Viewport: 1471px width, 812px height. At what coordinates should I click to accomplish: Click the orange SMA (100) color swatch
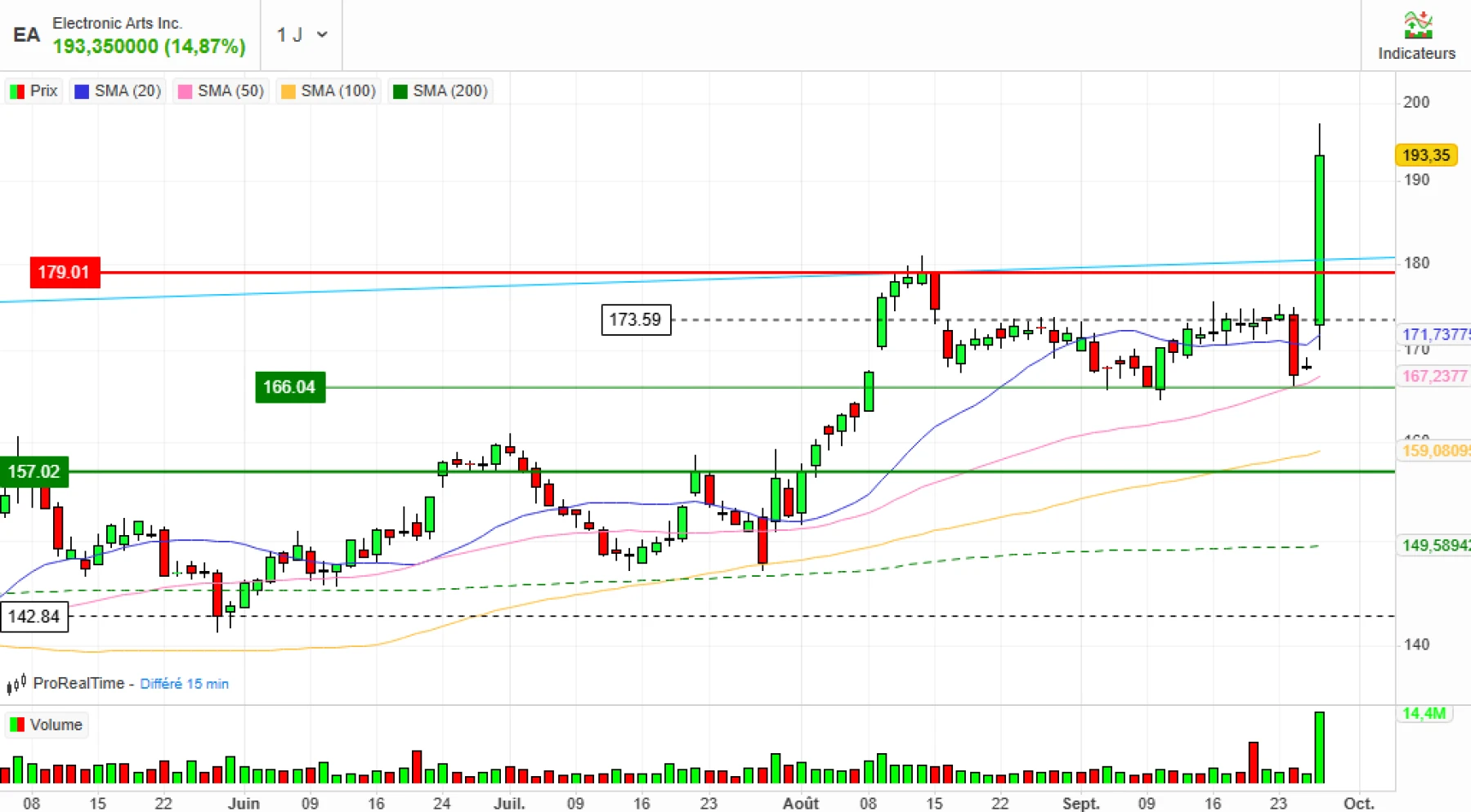point(288,91)
